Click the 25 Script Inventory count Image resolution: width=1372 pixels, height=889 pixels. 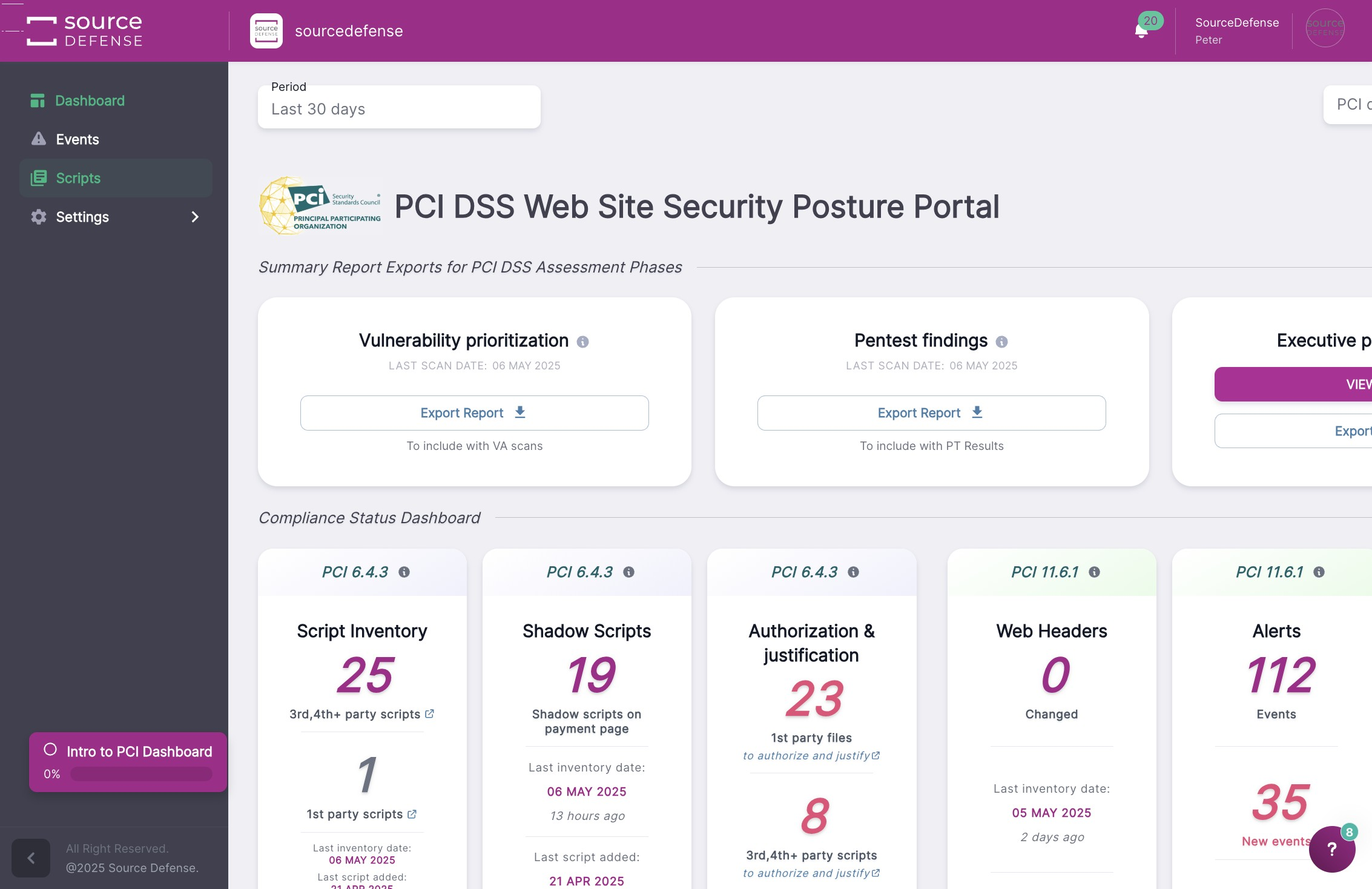pos(364,675)
